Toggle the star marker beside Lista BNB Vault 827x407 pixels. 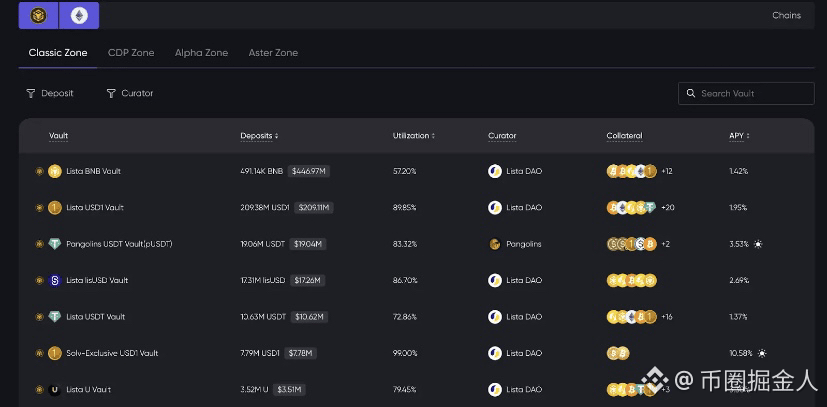pyautogui.click(x=39, y=171)
